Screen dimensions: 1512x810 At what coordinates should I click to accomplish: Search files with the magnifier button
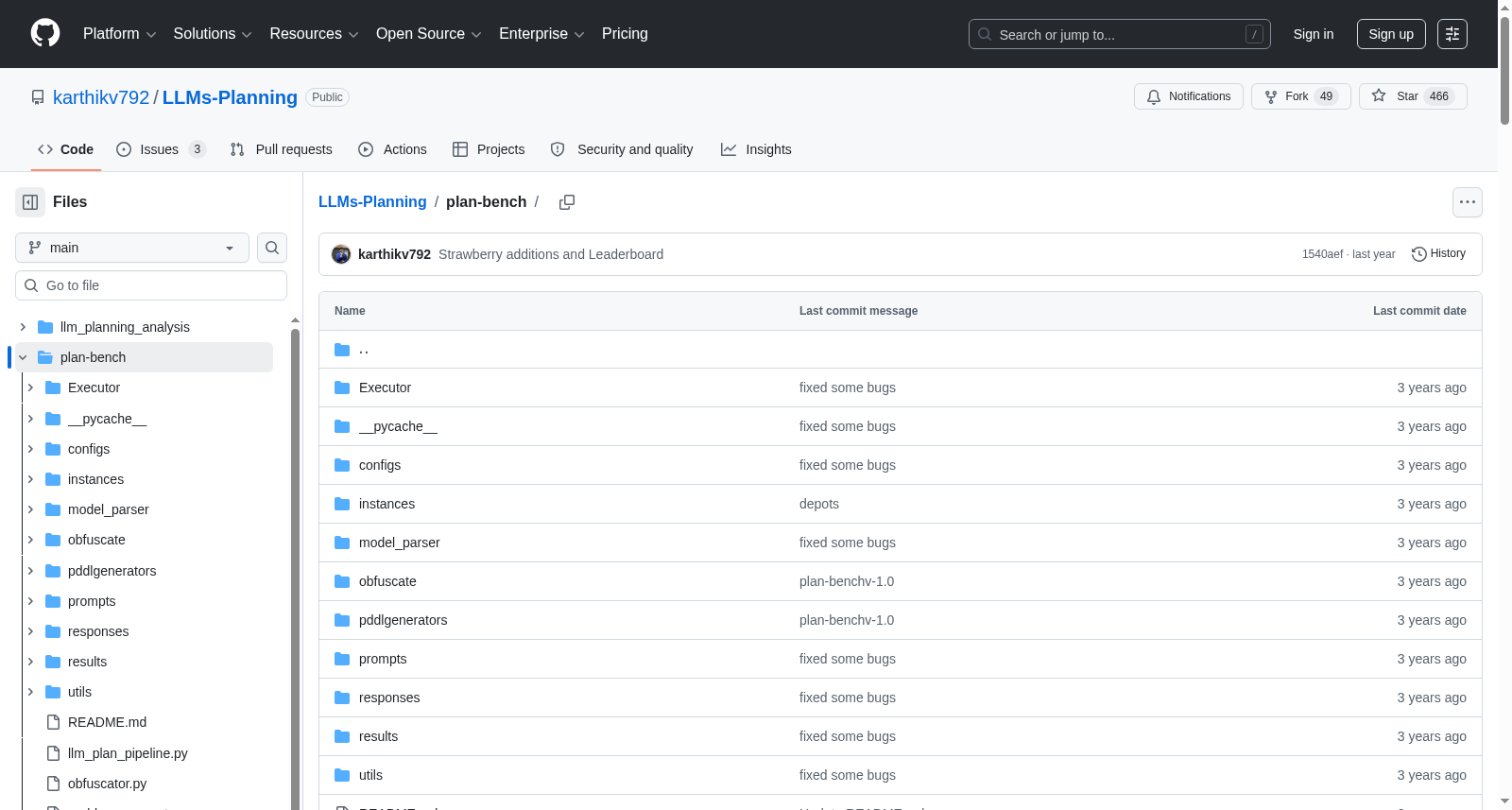click(272, 248)
